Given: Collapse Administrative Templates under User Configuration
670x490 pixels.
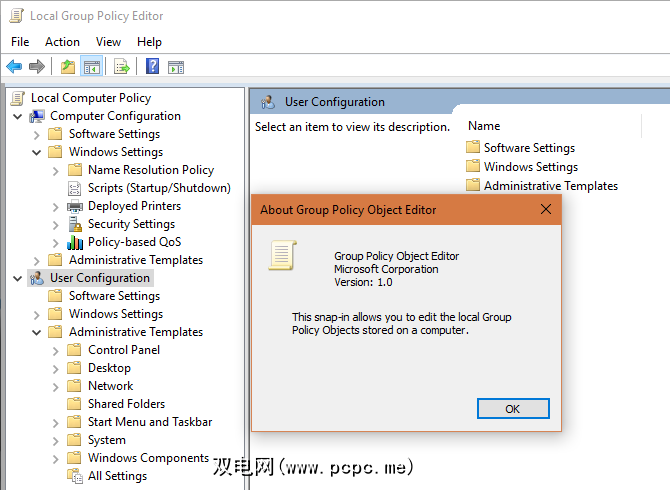Looking at the screenshot, I should pos(37,332).
